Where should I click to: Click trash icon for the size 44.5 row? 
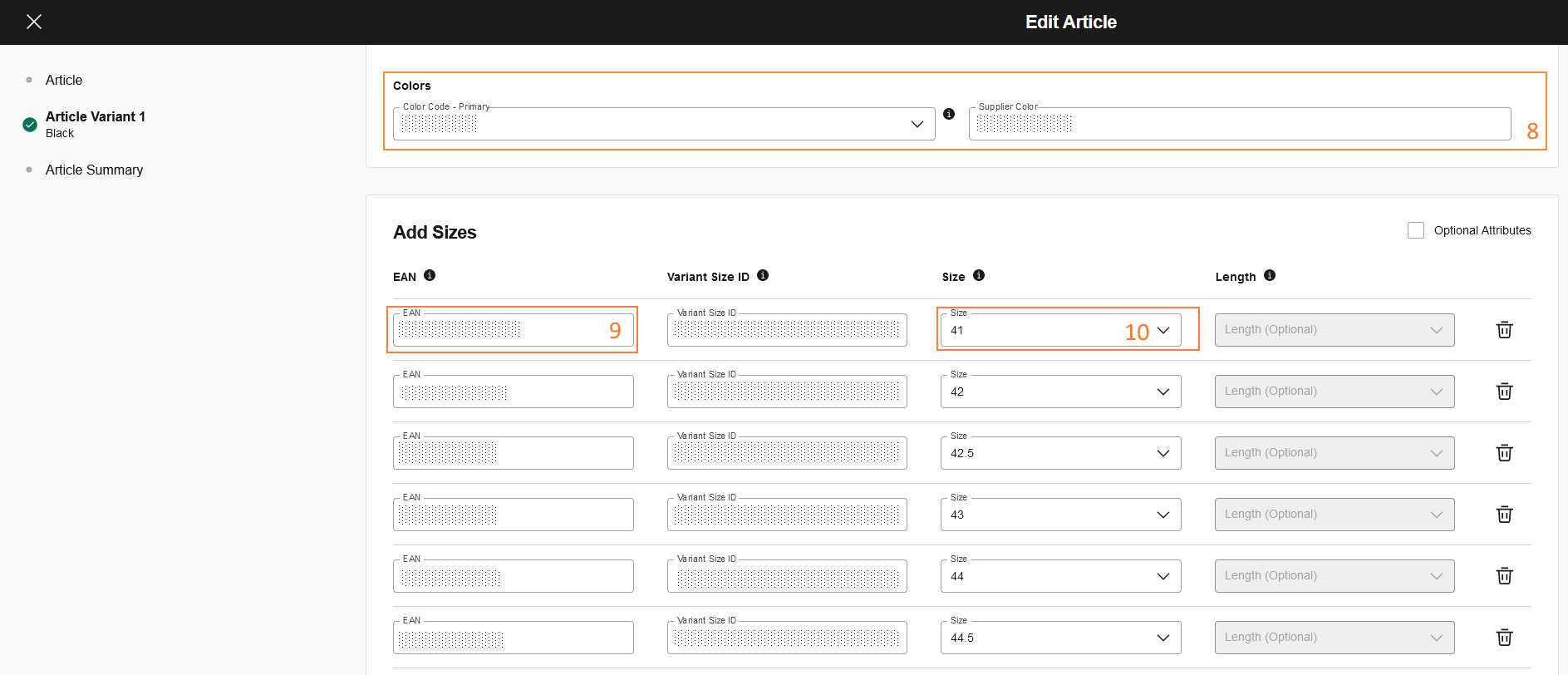1504,638
